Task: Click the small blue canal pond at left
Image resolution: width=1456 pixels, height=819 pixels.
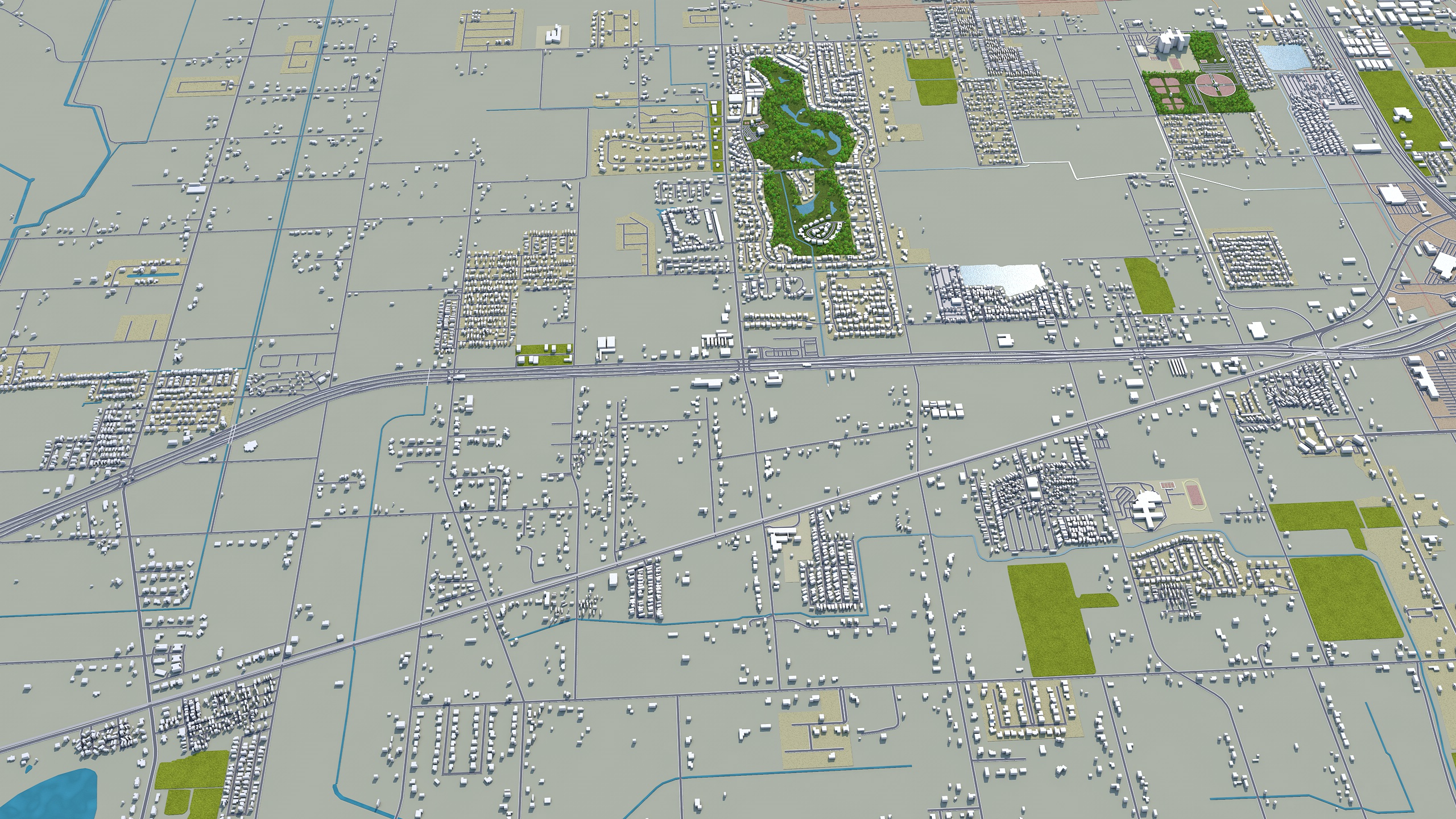Action: pos(152,275)
